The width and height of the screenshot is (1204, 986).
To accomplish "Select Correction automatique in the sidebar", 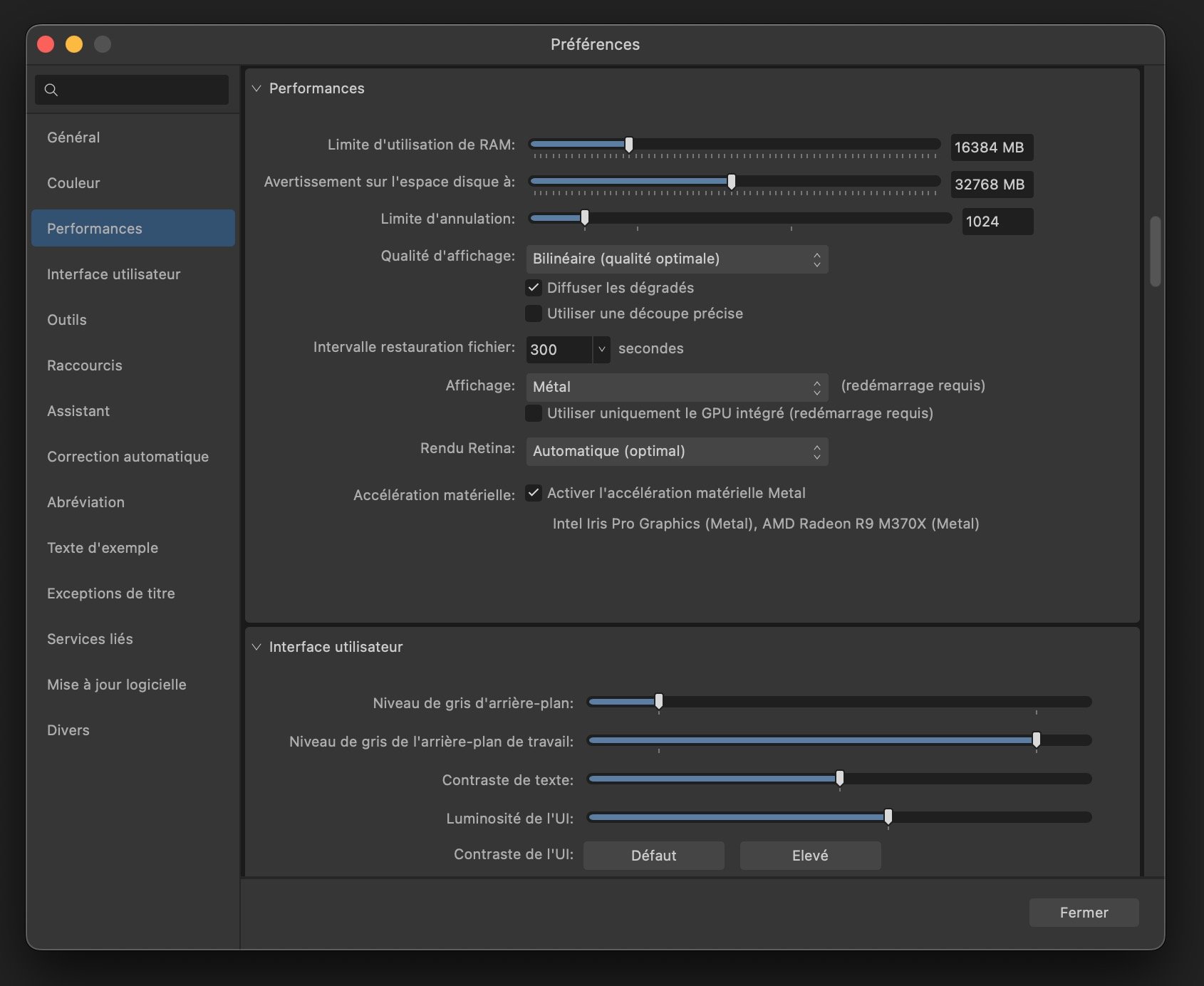I will [x=128, y=457].
